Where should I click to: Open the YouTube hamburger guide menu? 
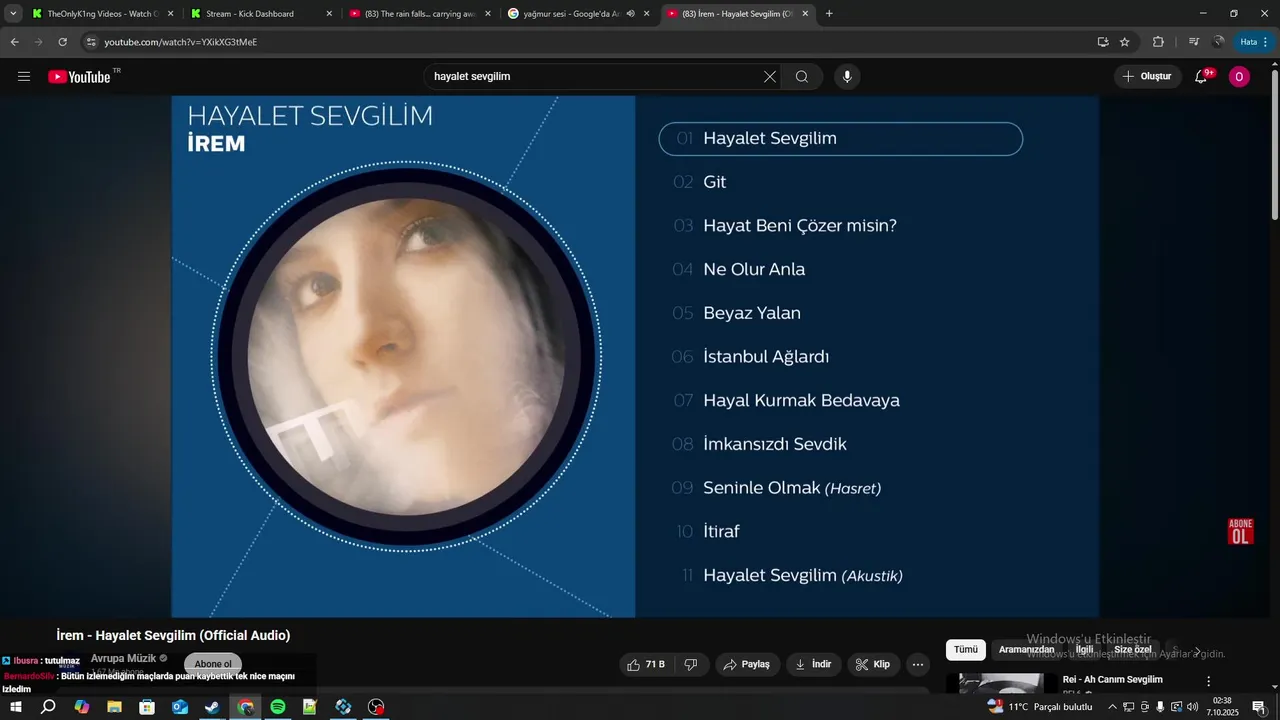(x=24, y=77)
